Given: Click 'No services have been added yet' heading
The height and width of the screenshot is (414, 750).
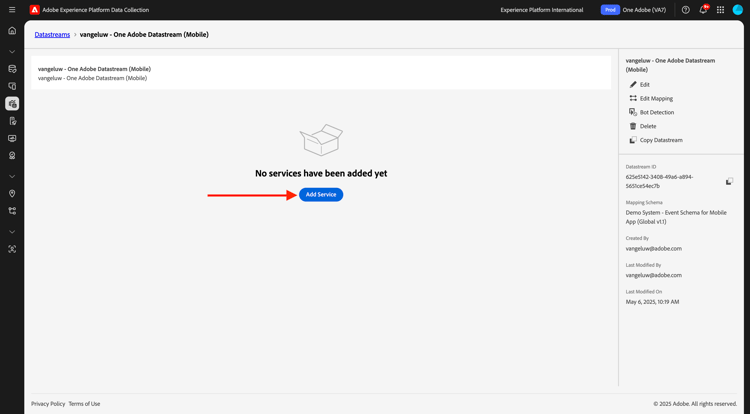Looking at the screenshot, I should tap(321, 174).
